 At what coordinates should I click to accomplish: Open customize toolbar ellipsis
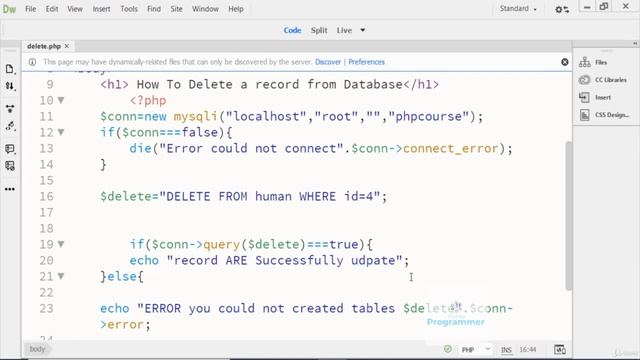pos(10,189)
